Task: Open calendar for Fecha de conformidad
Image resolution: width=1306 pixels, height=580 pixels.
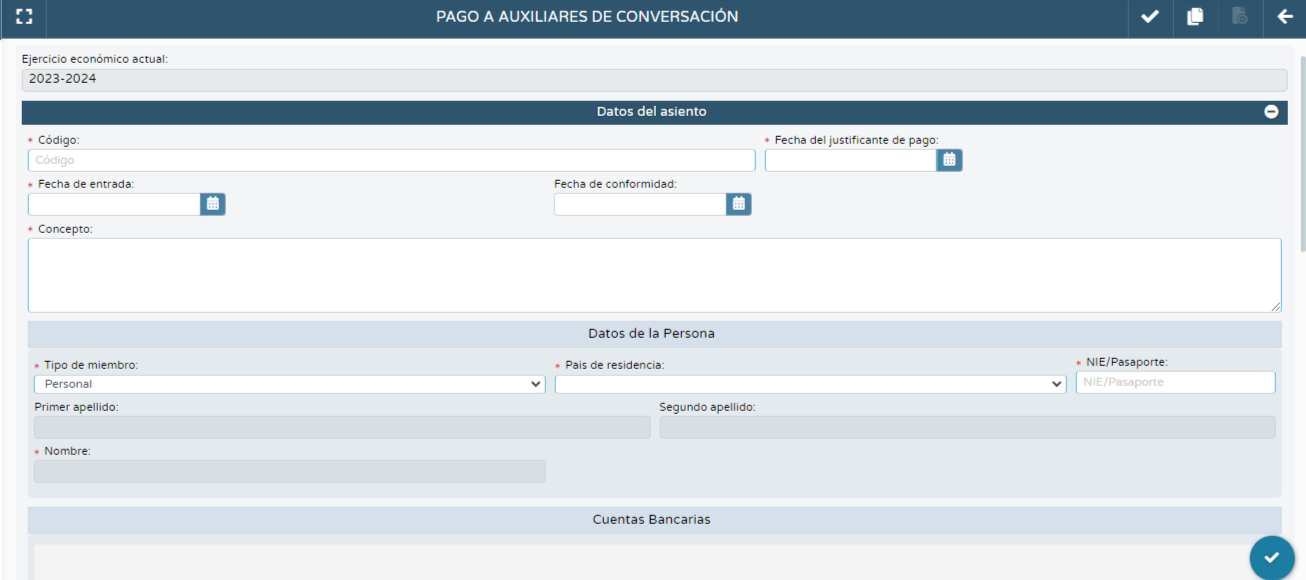Action: click(x=739, y=204)
